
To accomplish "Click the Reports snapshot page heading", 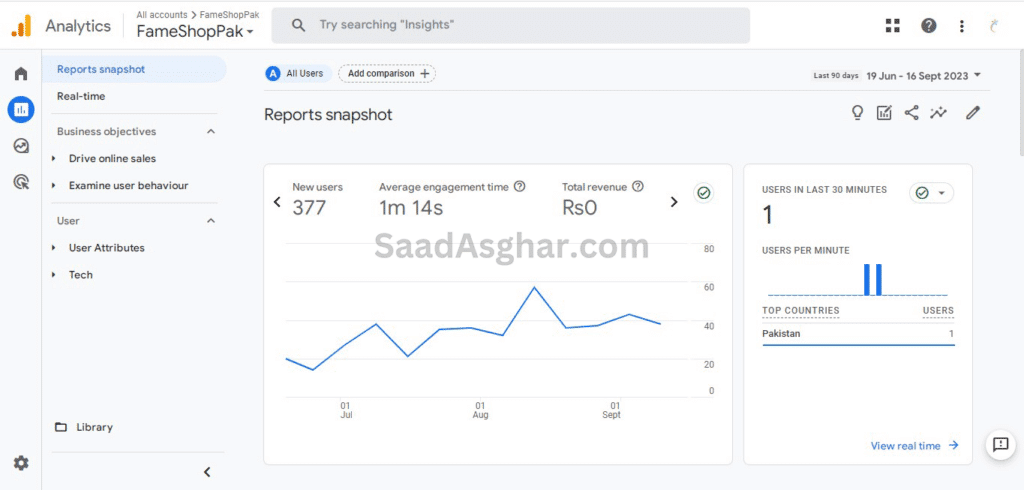I will click(328, 115).
